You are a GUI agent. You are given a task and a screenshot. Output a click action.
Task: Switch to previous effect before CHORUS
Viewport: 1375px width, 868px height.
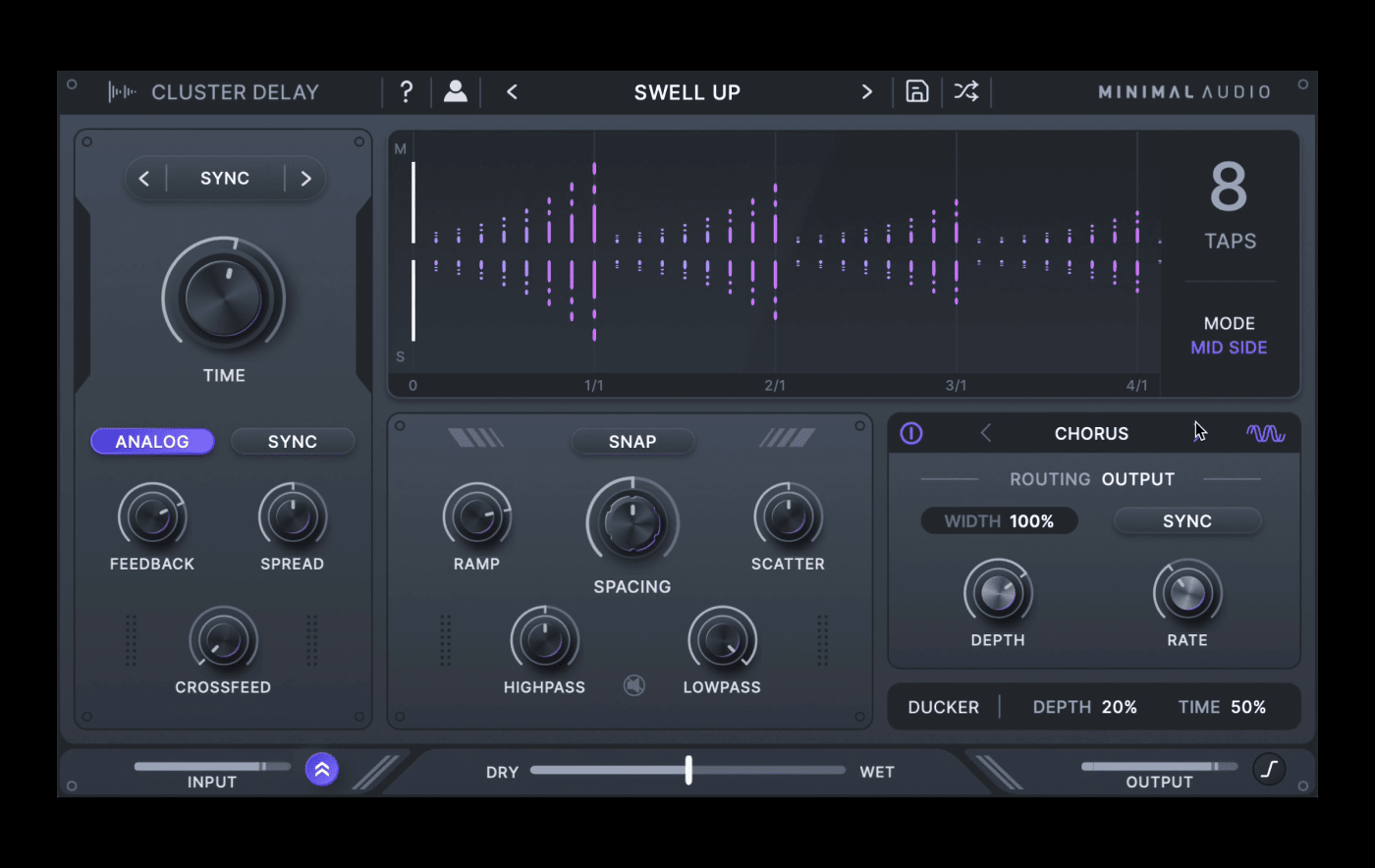coord(986,433)
